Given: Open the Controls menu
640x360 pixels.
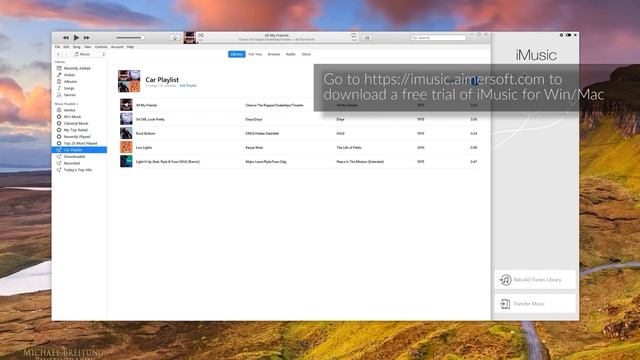Looking at the screenshot, I should pyautogui.click(x=101, y=47).
